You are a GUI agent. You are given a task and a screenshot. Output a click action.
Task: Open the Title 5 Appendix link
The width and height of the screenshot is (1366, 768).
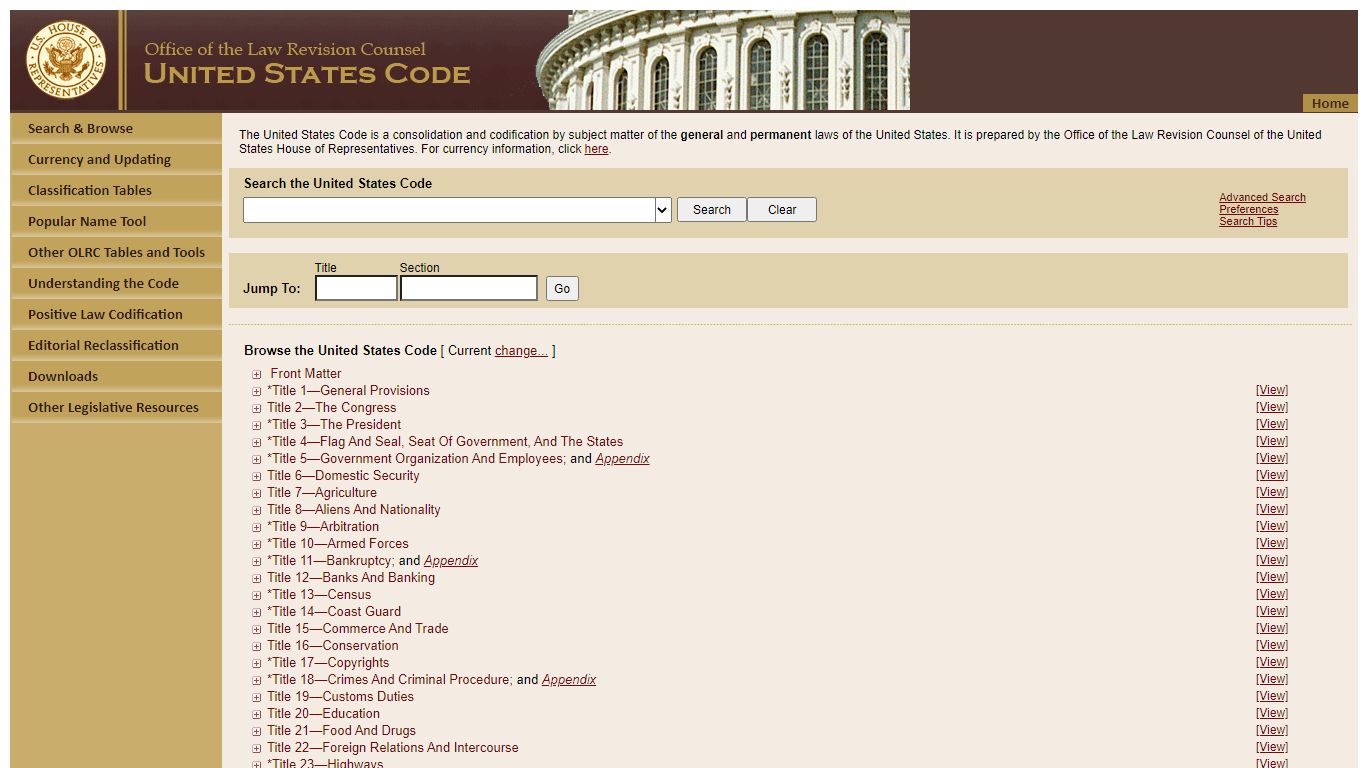click(622, 459)
